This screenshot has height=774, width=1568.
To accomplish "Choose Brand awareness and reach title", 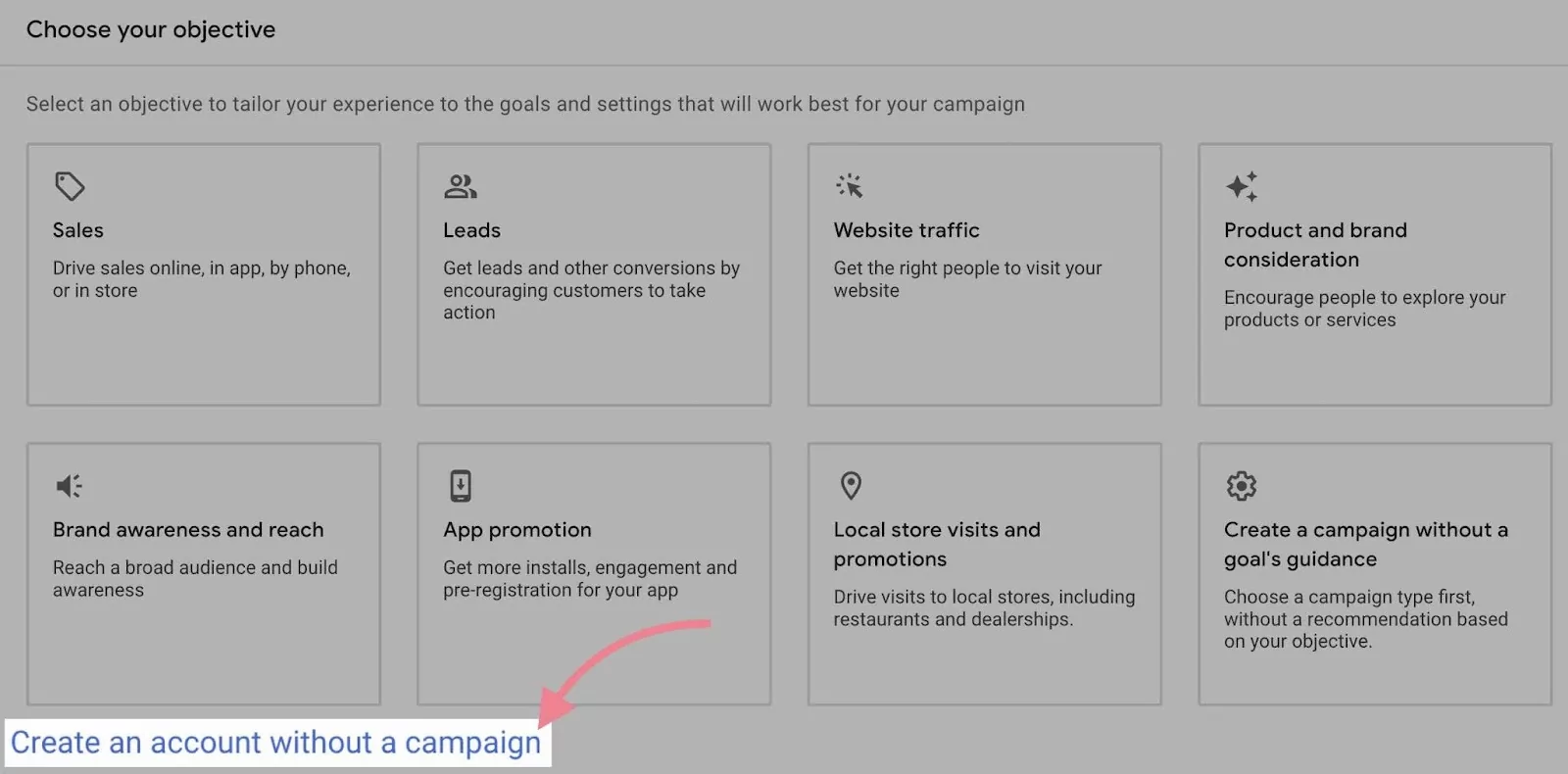I will tap(188, 530).
